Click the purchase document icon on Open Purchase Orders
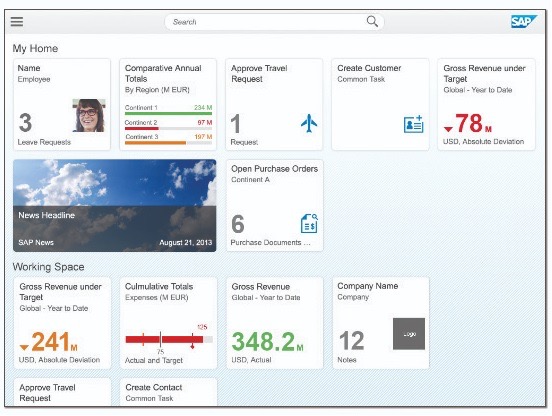Screen dimensions: 552x416 click(x=309, y=223)
